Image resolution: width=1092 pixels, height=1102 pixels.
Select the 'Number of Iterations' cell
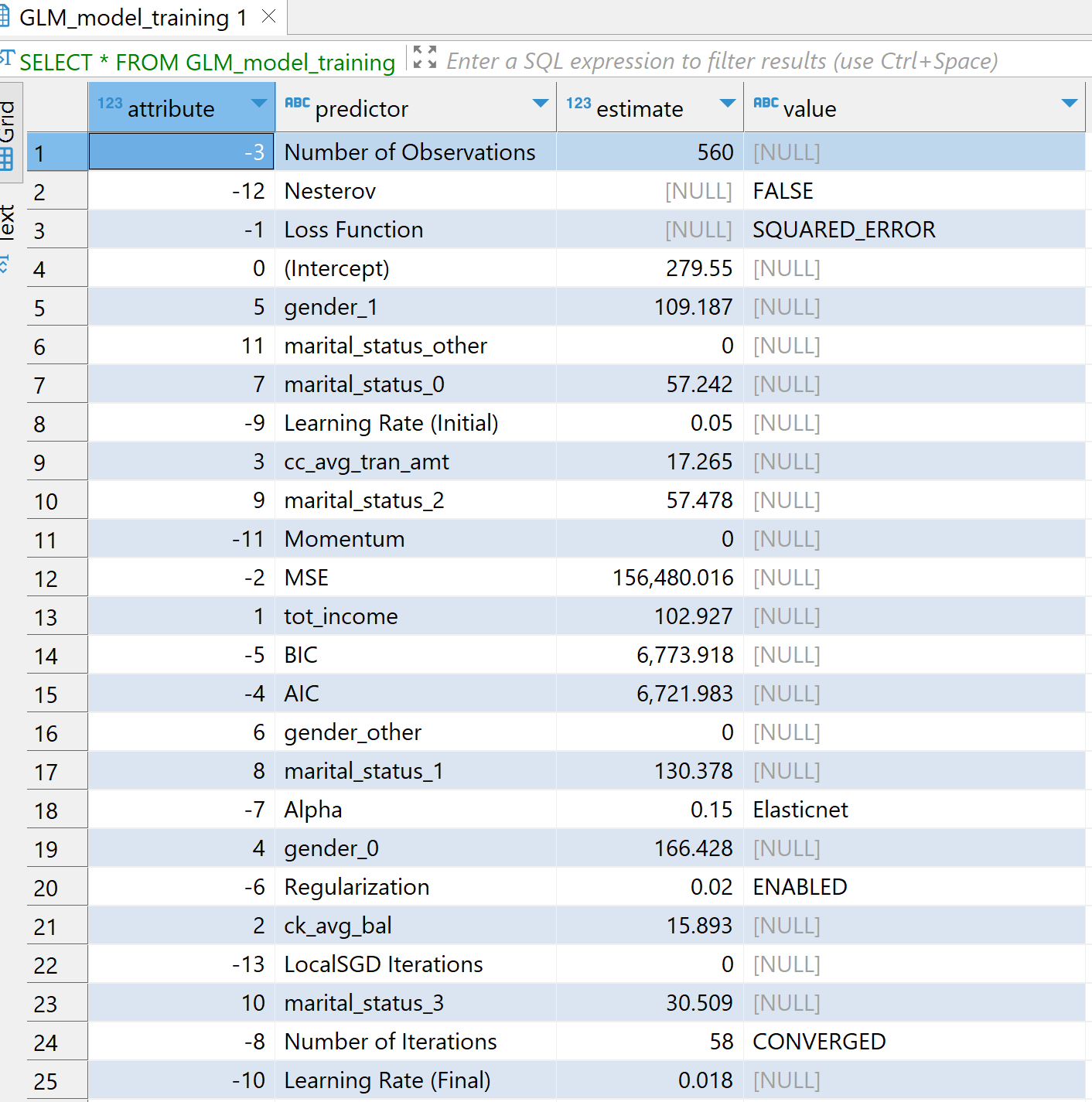click(416, 1042)
